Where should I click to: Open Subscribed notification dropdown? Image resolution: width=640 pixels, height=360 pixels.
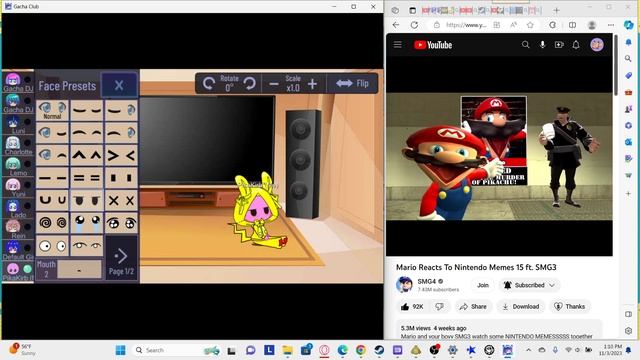(529, 285)
